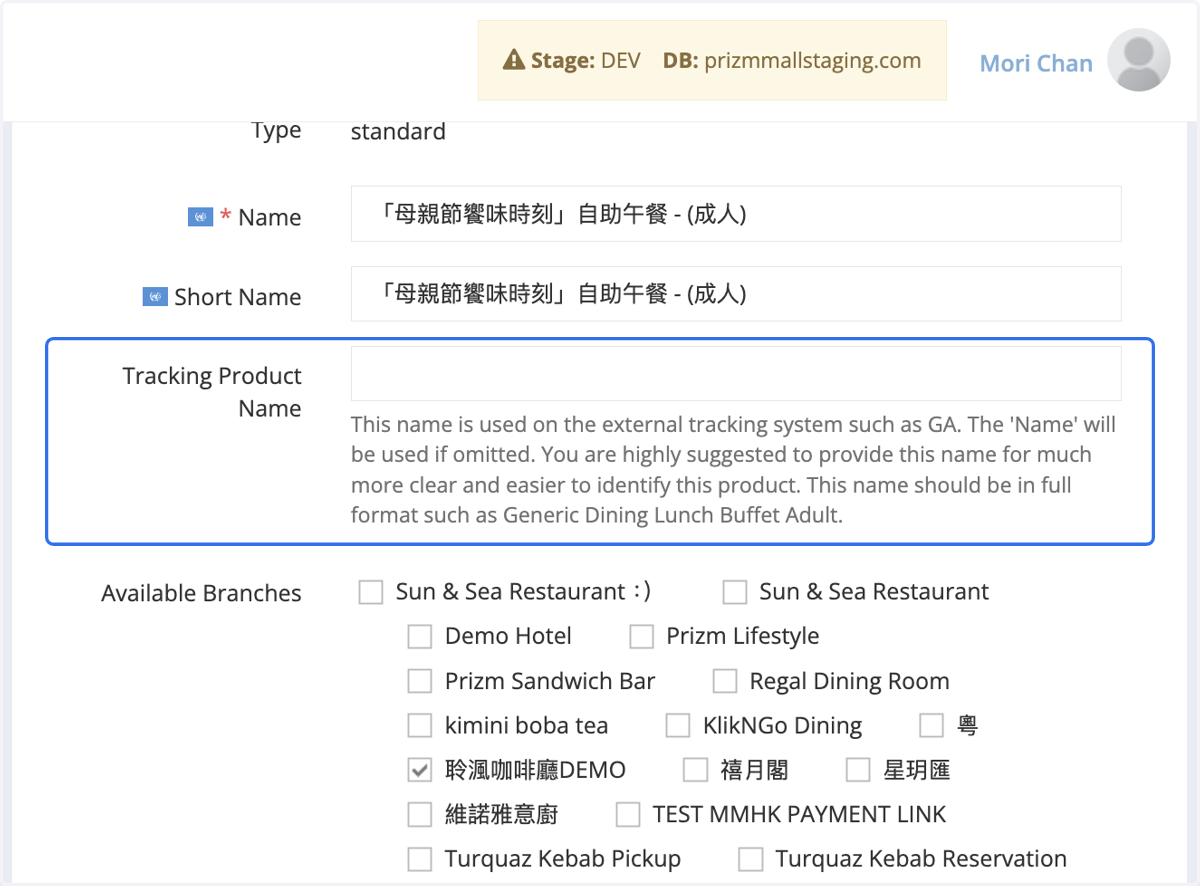Click the language flag icon beside Name
Screen dimensions: 1200x886
click(x=200, y=217)
